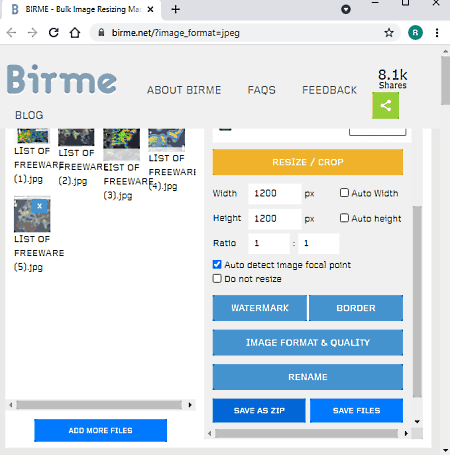Screen dimensions: 450x455
Task: Open the About Birme page
Action: click(184, 90)
